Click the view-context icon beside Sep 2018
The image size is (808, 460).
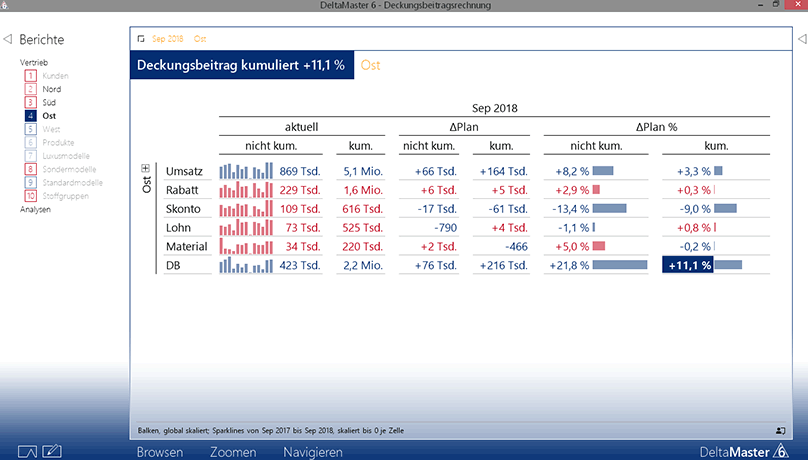pyautogui.click(x=140, y=39)
